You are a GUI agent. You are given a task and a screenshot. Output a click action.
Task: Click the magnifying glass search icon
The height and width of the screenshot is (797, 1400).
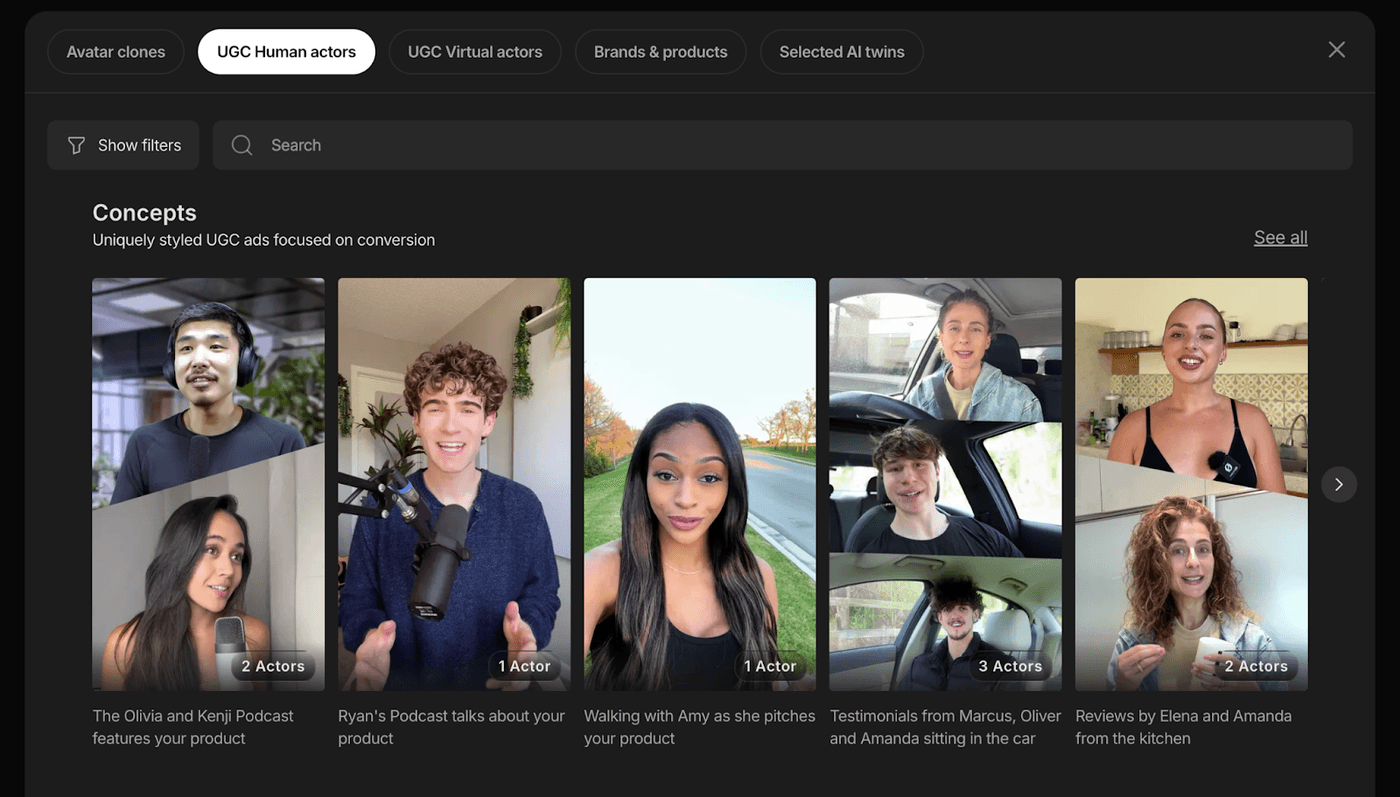coord(242,146)
